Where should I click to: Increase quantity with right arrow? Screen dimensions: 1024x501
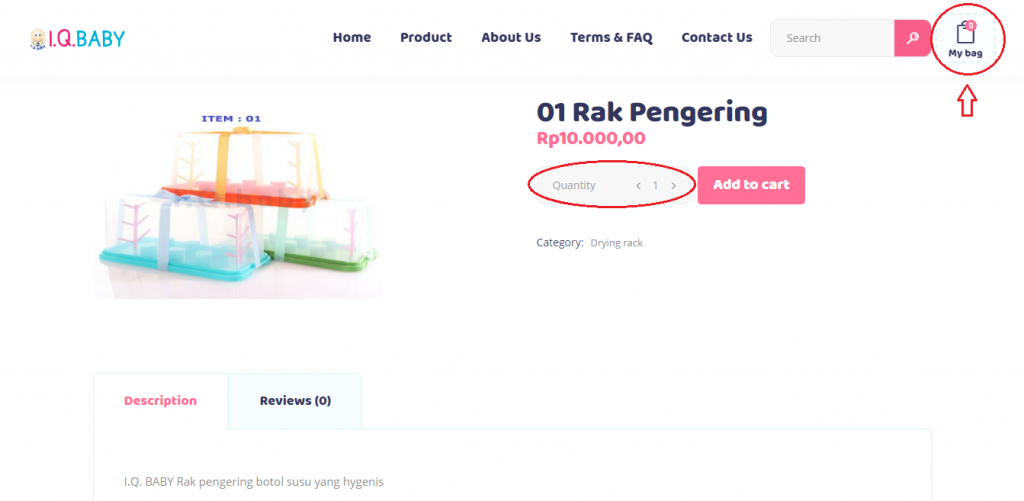click(674, 186)
